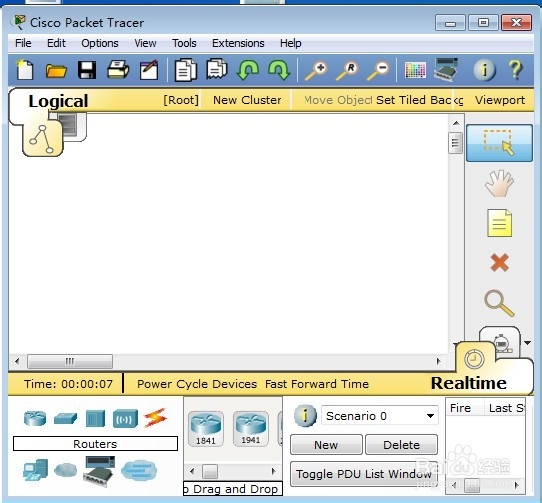Open file with folder icon
542x503 pixels.
pos(56,71)
